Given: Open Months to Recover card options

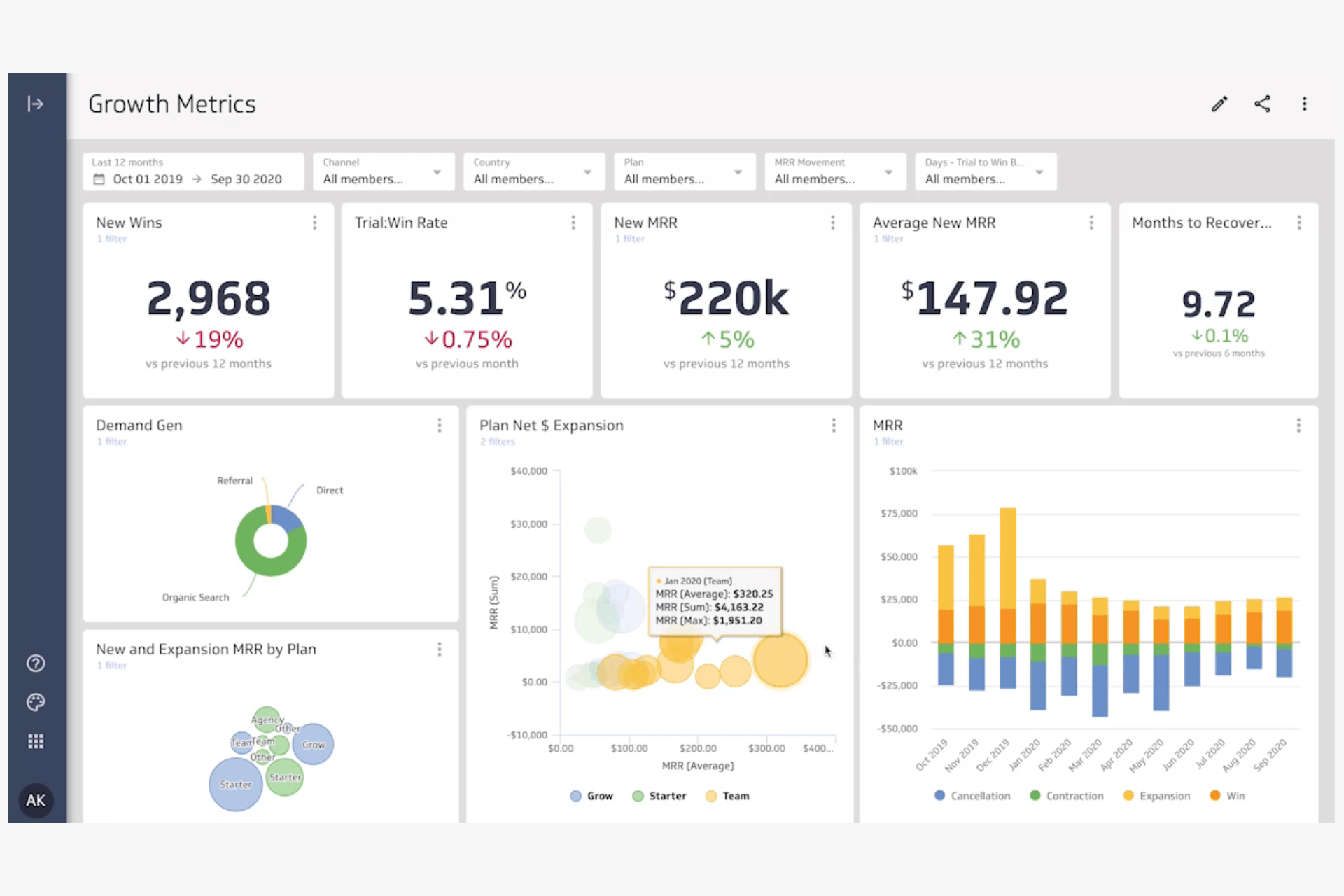Looking at the screenshot, I should [x=1299, y=222].
